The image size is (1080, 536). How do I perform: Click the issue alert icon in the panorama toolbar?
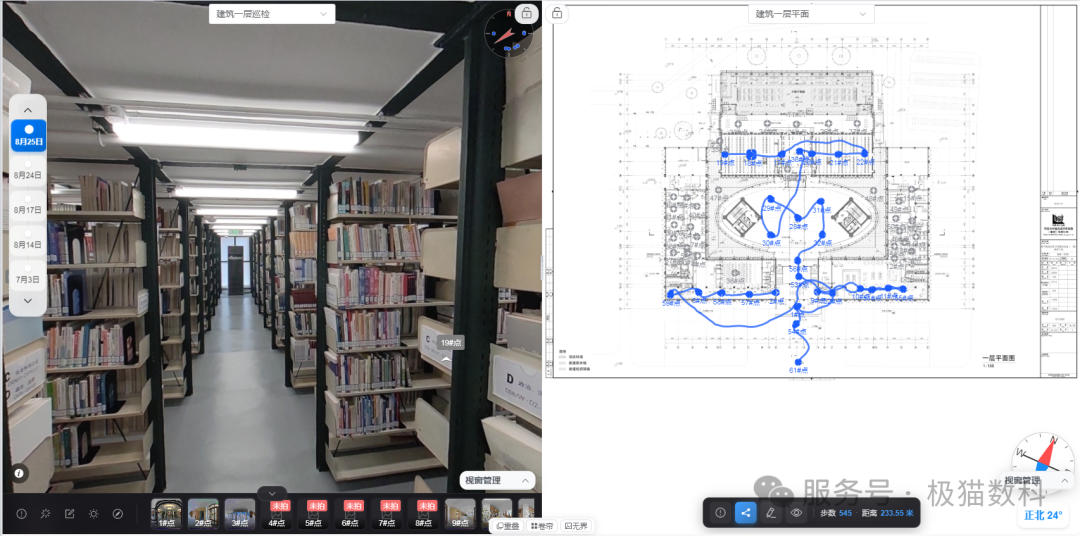21,514
